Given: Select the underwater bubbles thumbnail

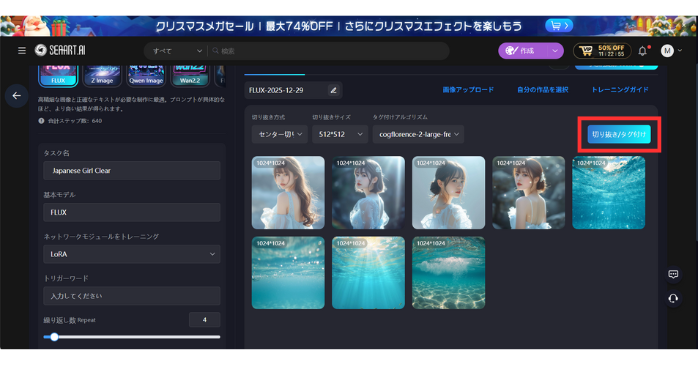Looking at the screenshot, I should coord(288,272).
